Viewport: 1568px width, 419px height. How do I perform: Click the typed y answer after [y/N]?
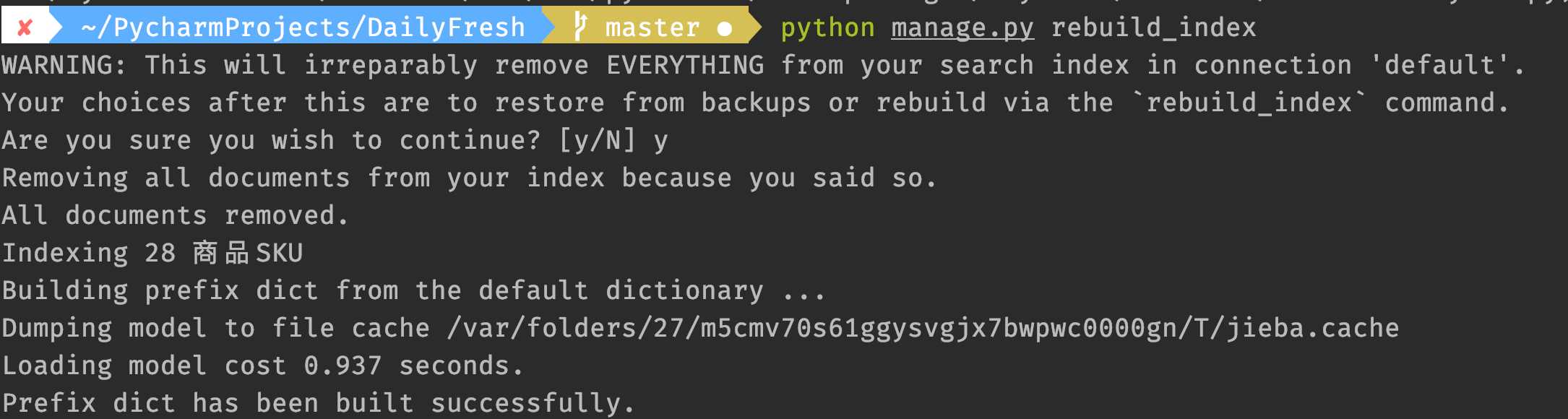pyautogui.click(x=660, y=141)
